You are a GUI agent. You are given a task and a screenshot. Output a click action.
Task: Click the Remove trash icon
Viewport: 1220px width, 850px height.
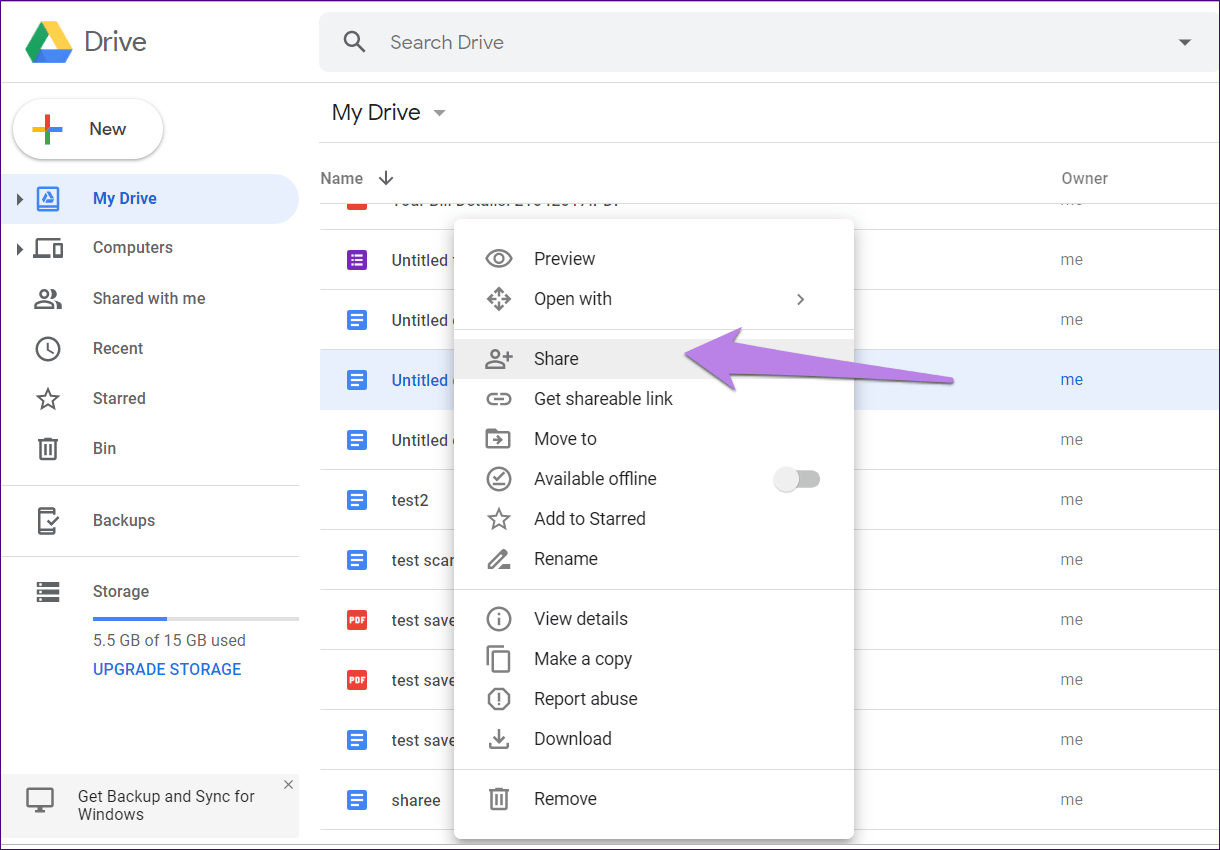pyautogui.click(x=498, y=799)
